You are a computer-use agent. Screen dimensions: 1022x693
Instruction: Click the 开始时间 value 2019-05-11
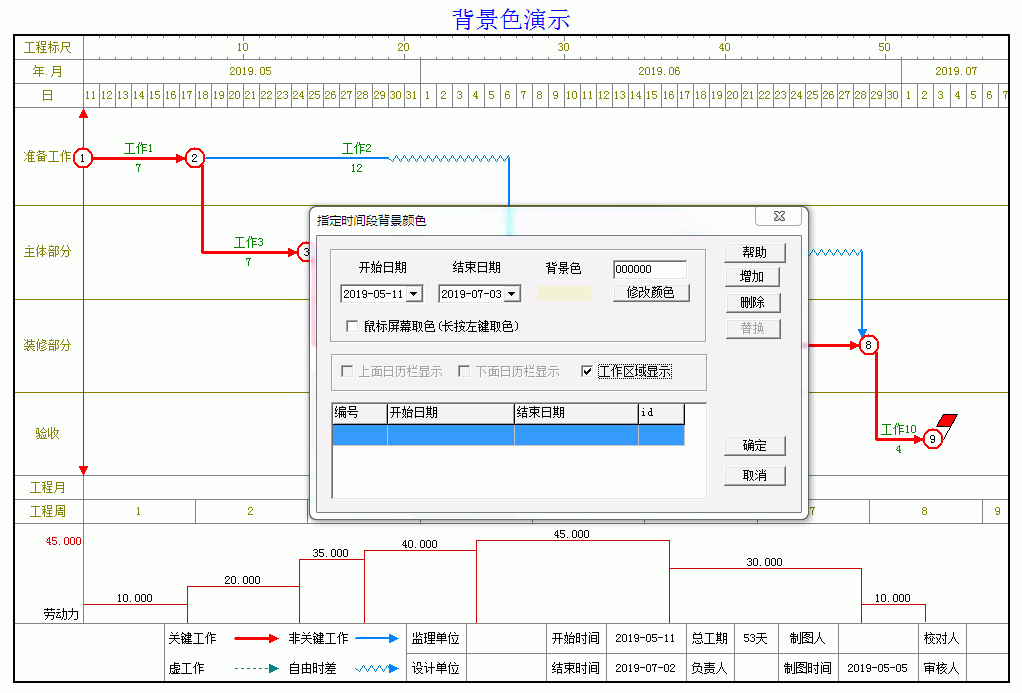[645, 638]
